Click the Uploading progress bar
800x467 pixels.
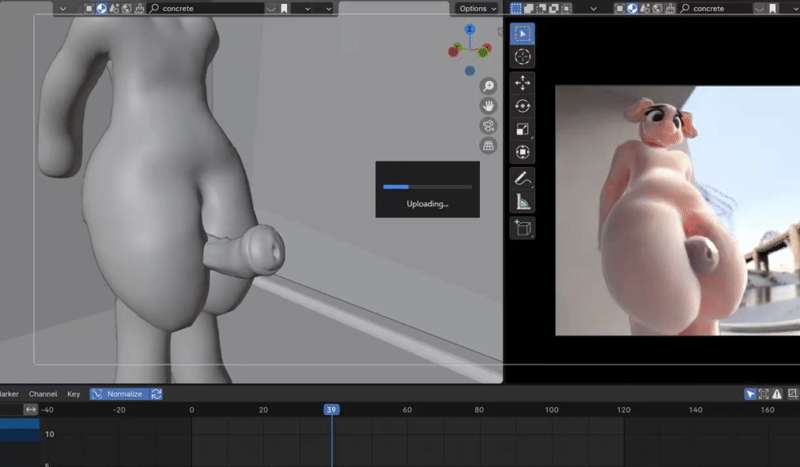tap(428, 187)
